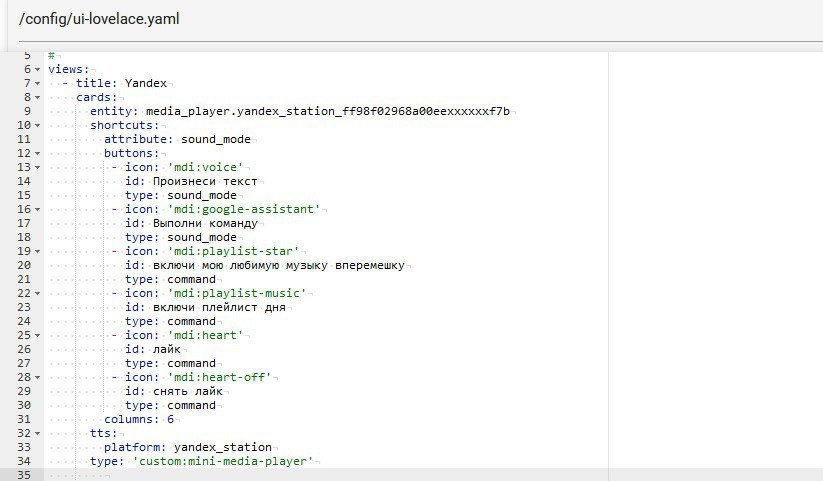Click the 'custom:mini-media-player' string

[x=223, y=461]
